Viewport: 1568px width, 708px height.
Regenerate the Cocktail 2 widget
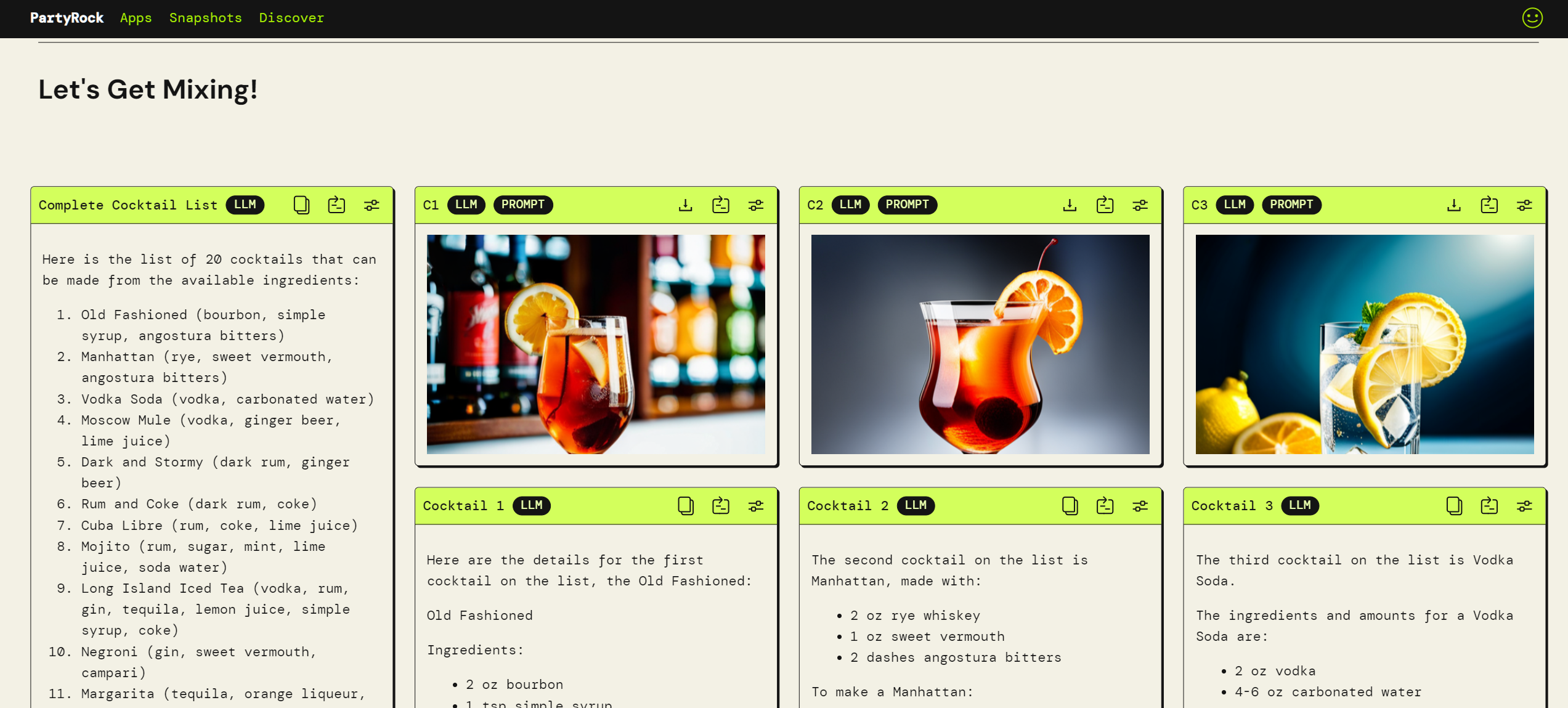click(x=1105, y=506)
